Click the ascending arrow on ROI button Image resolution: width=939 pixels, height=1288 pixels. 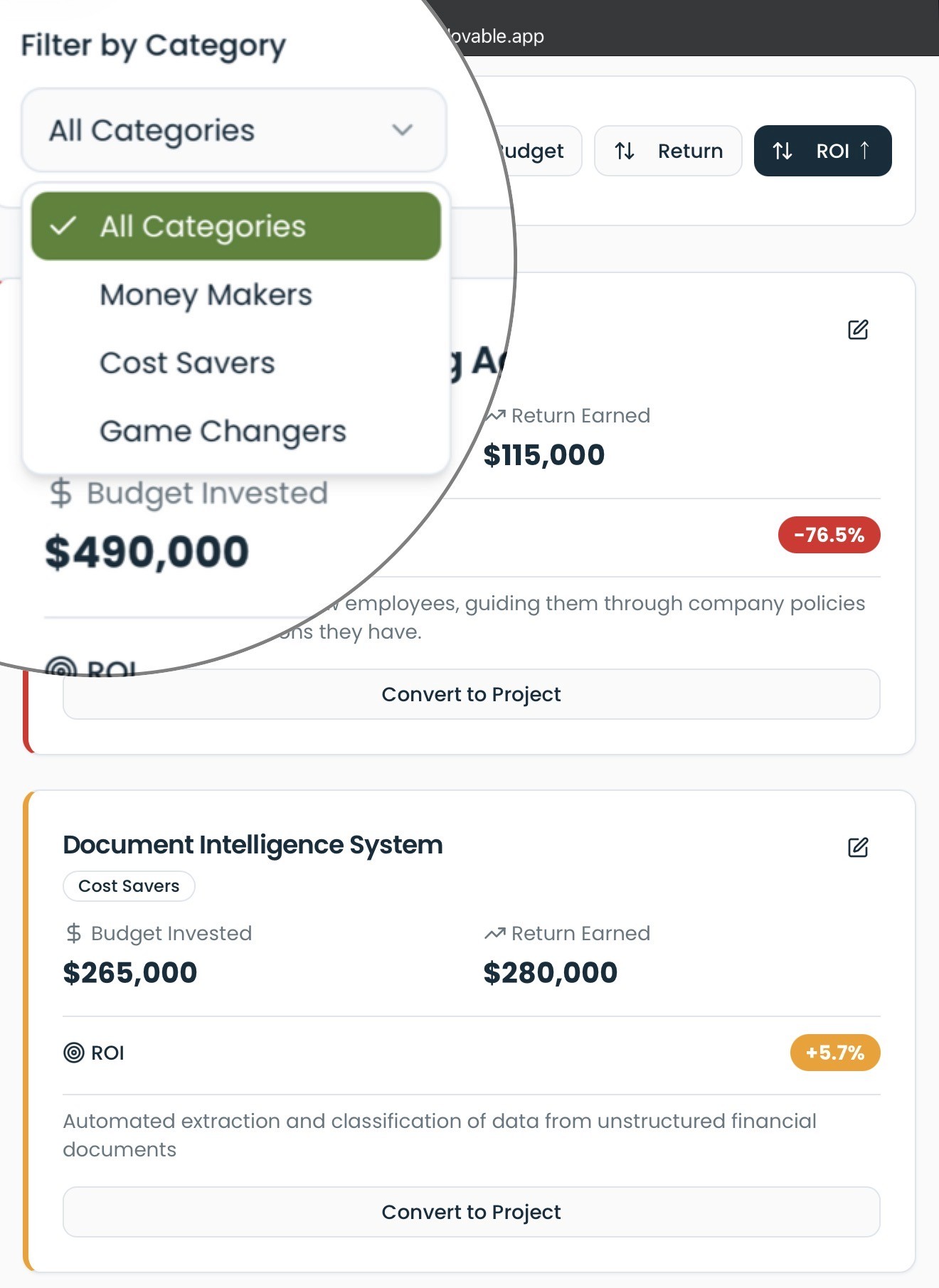pos(865,150)
